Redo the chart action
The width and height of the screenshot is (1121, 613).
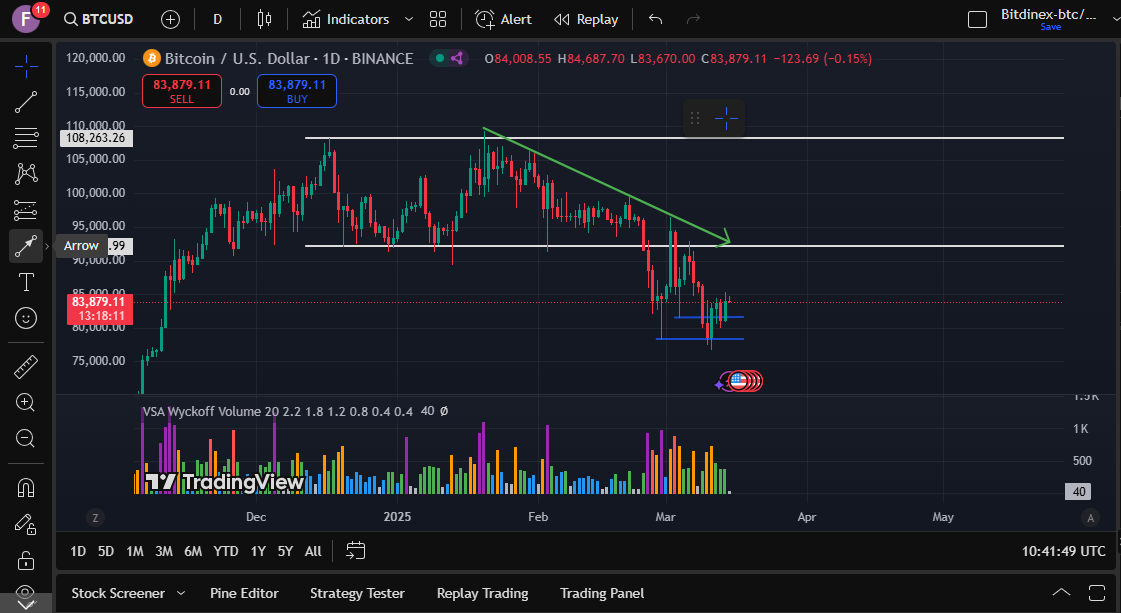693,19
